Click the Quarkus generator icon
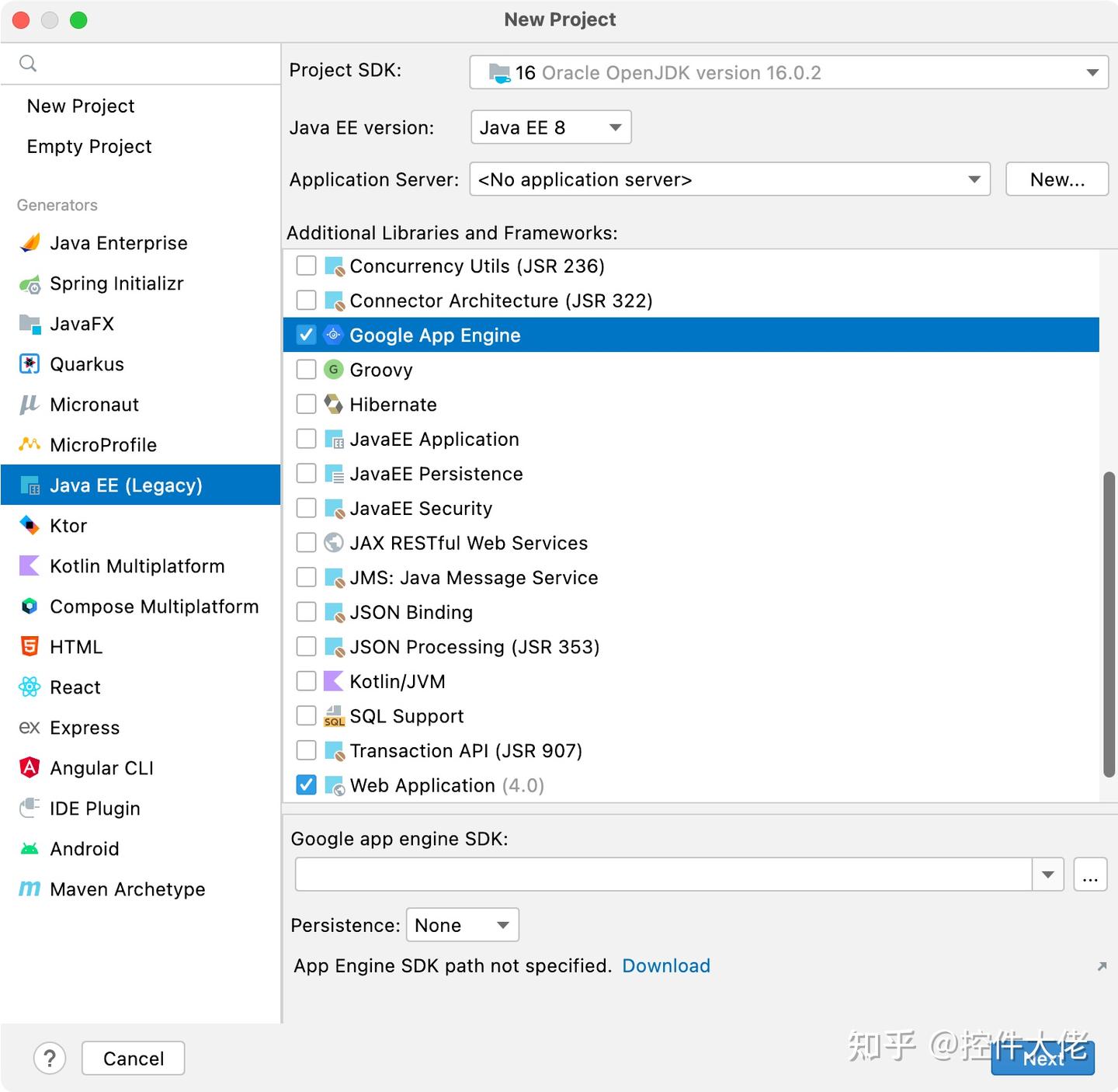 point(30,364)
